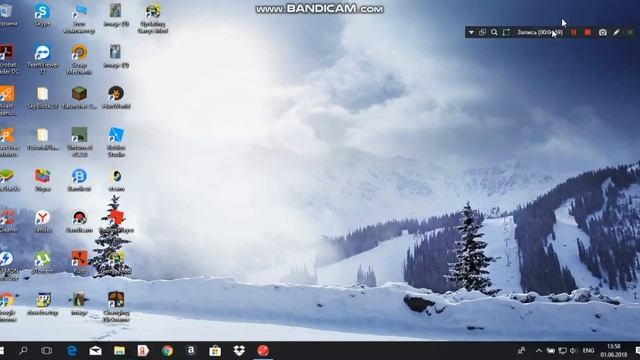The width and height of the screenshot is (640, 360).
Task: Open the taskbar clock and date
Action: tap(613, 351)
